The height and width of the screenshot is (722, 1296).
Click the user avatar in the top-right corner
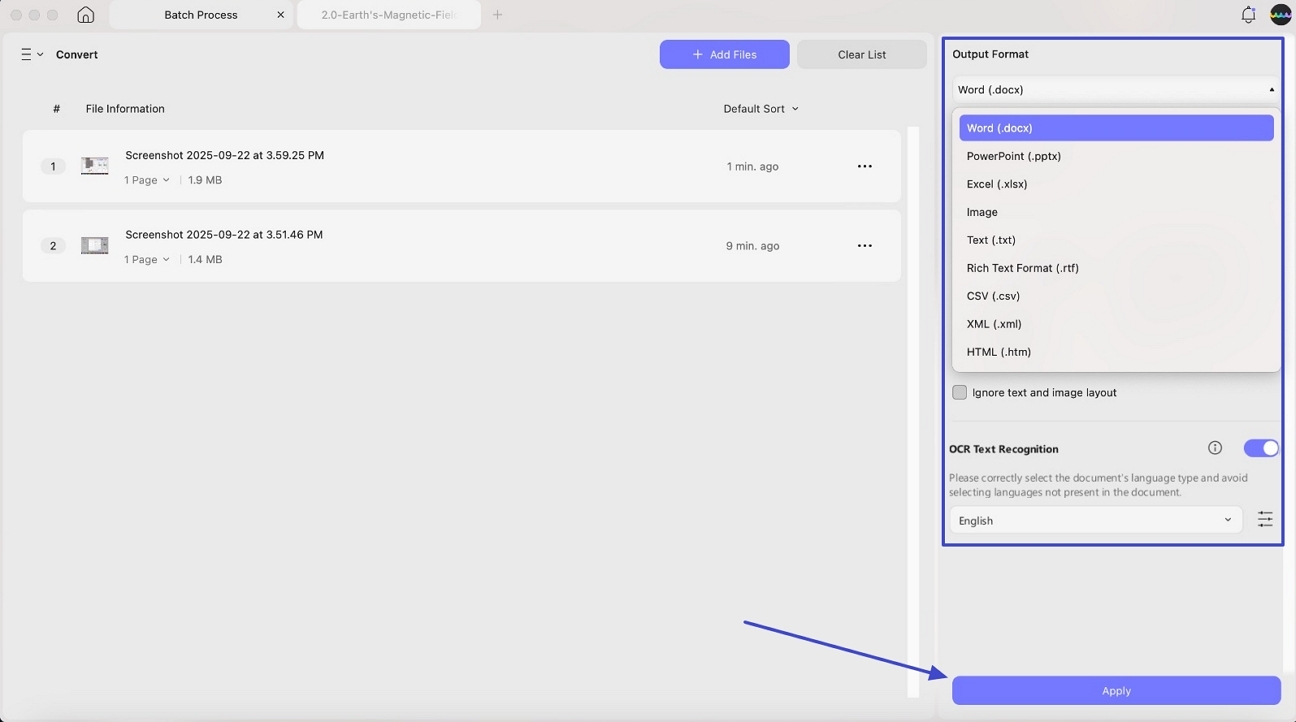click(1281, 14)
